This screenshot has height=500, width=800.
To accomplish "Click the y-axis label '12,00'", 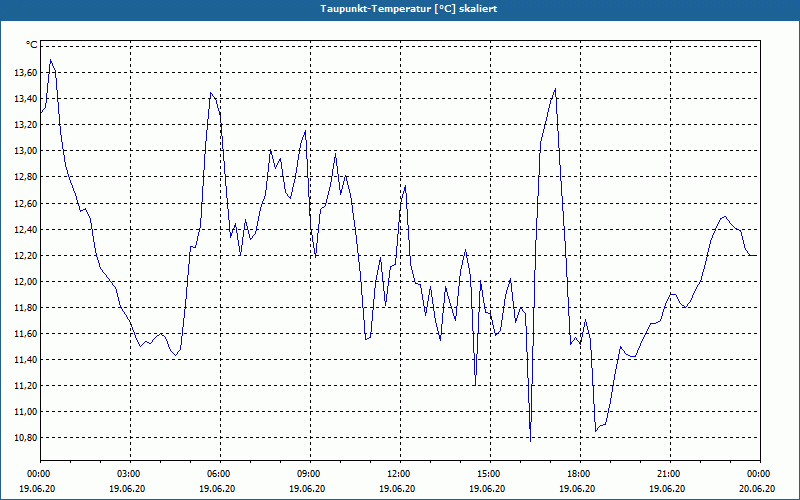I will coord(26,282).
